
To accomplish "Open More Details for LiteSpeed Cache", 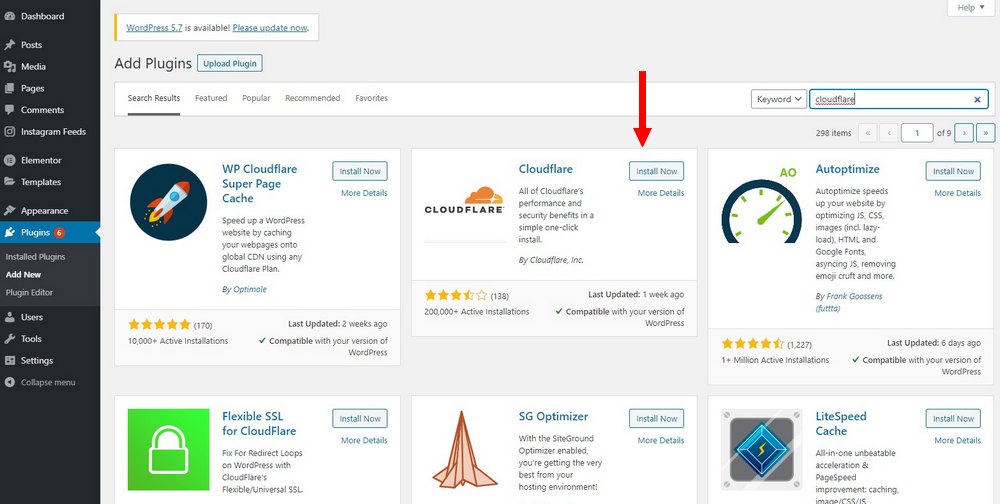I will click(958, 440).
